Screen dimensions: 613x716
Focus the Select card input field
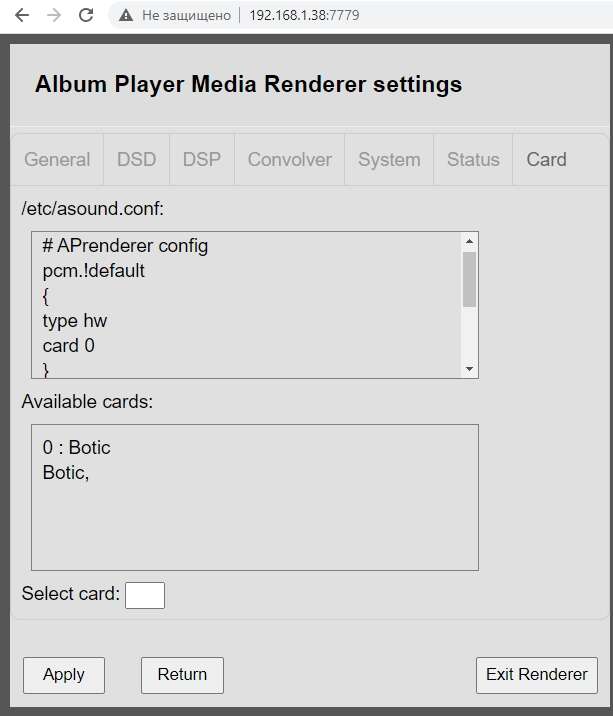pos(145,595)
